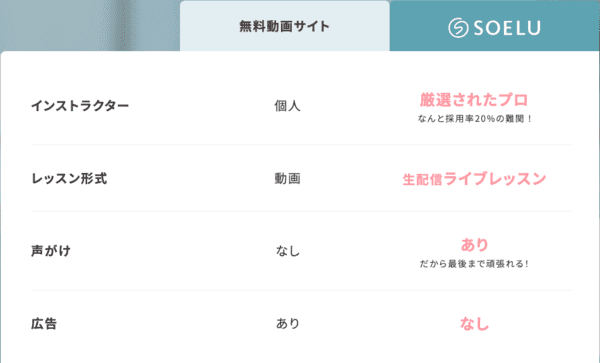Click the gray なし value in 声がけ row
Image resolution: width=600 pixels, height=363 pixels.
pyautogui.click(x=287, y=251)
